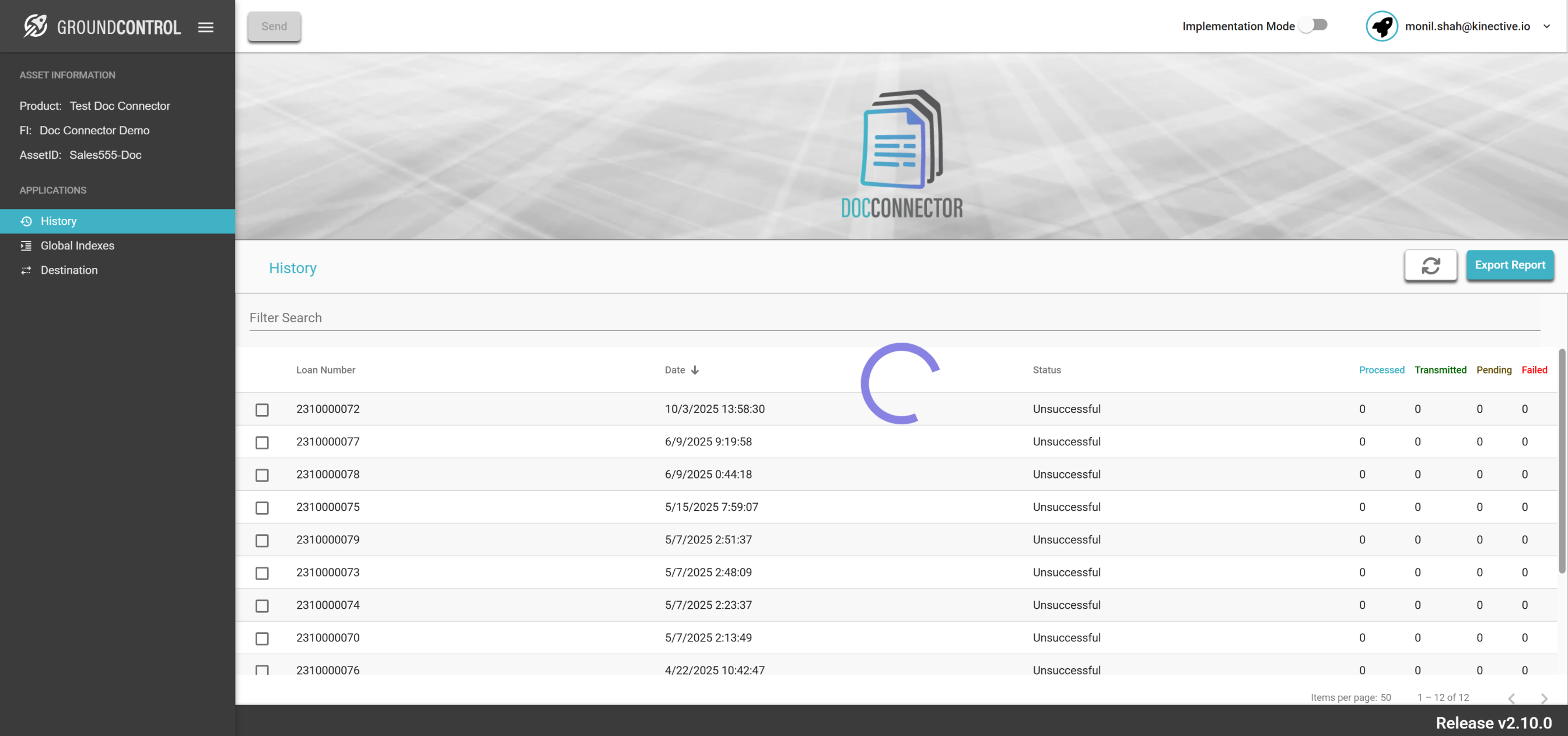
Task: Select History in the sidebar
Action: tap(58, 221)
